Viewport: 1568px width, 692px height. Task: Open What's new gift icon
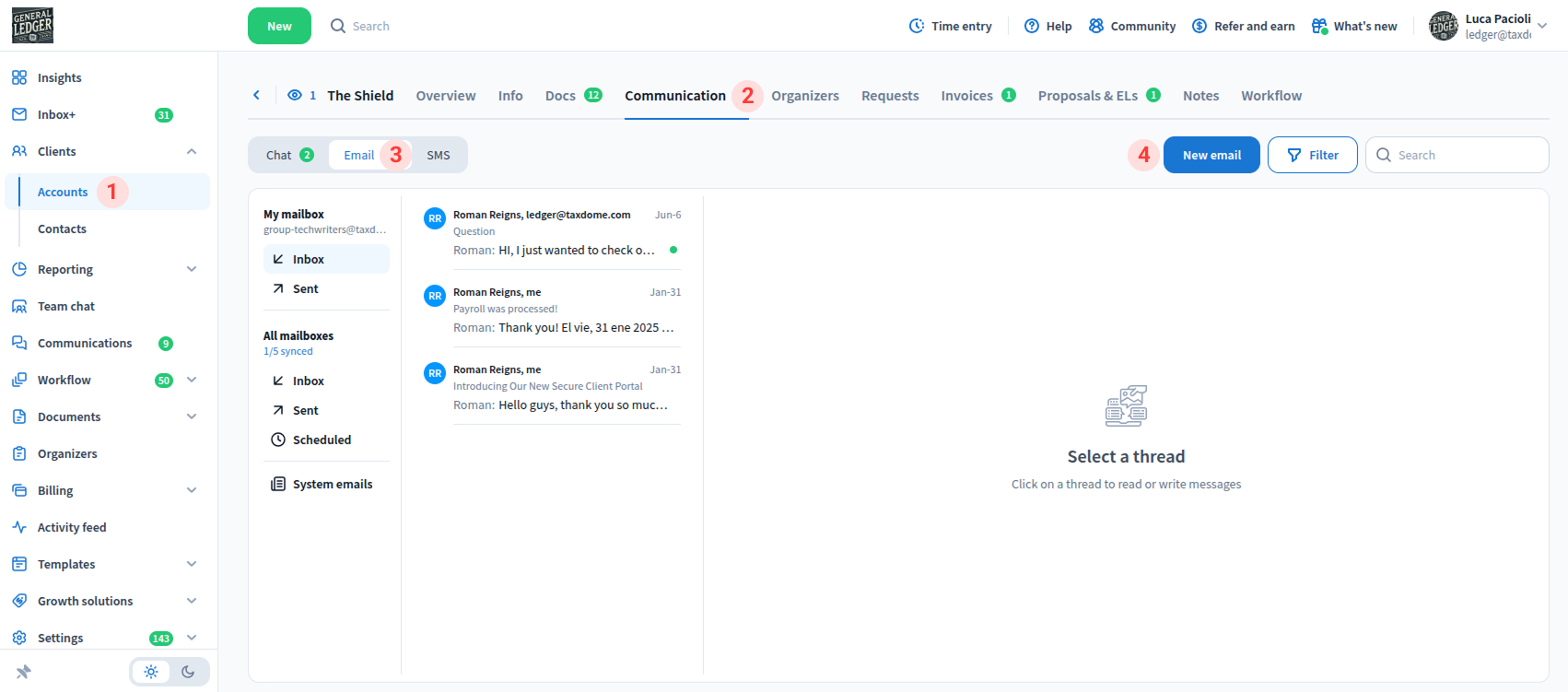[1319, 26]
